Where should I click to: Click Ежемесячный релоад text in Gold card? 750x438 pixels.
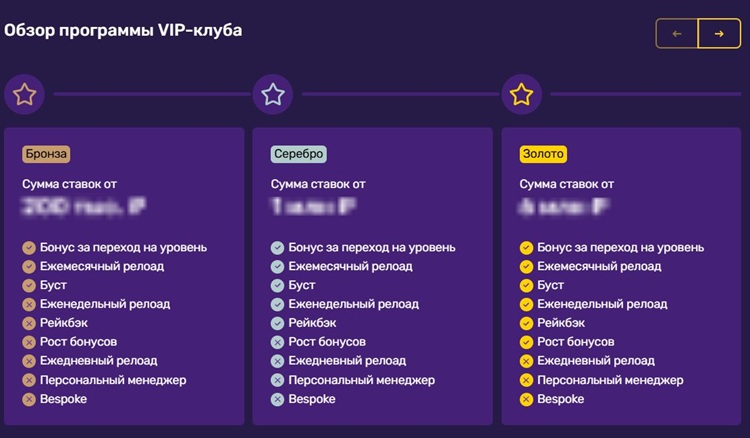point(599,266)
